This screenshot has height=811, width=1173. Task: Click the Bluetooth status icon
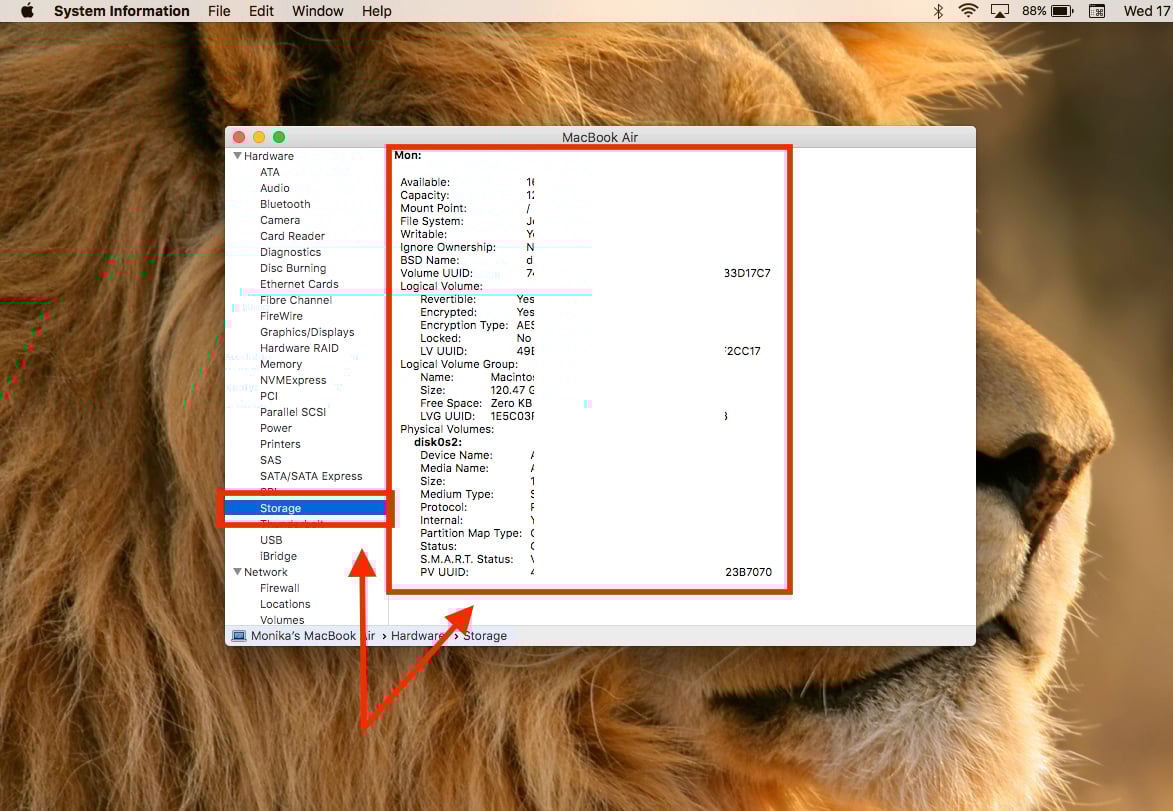coord(938,10)
